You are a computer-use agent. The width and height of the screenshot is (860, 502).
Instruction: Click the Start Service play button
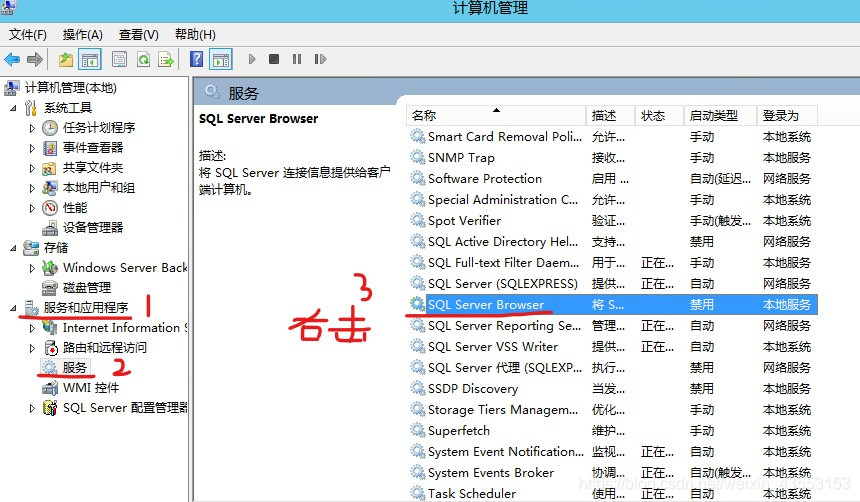pos(252,59)
